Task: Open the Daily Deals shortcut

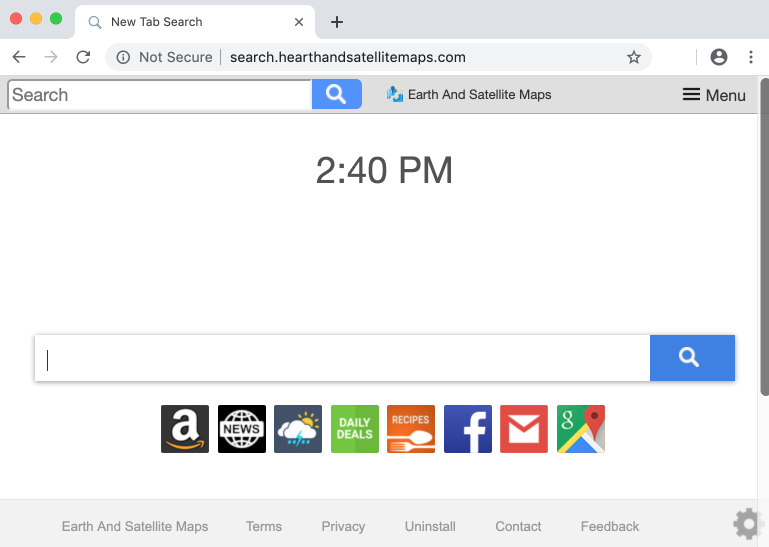Action: (355, 429)
